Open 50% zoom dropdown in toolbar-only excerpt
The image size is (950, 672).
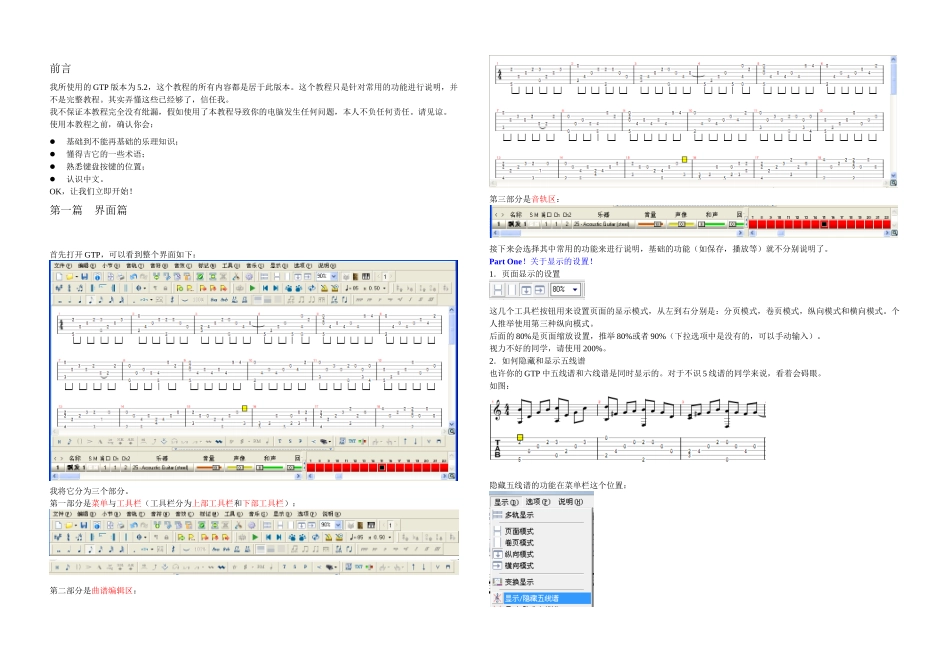pyautogui.click(x=338, y=525)
